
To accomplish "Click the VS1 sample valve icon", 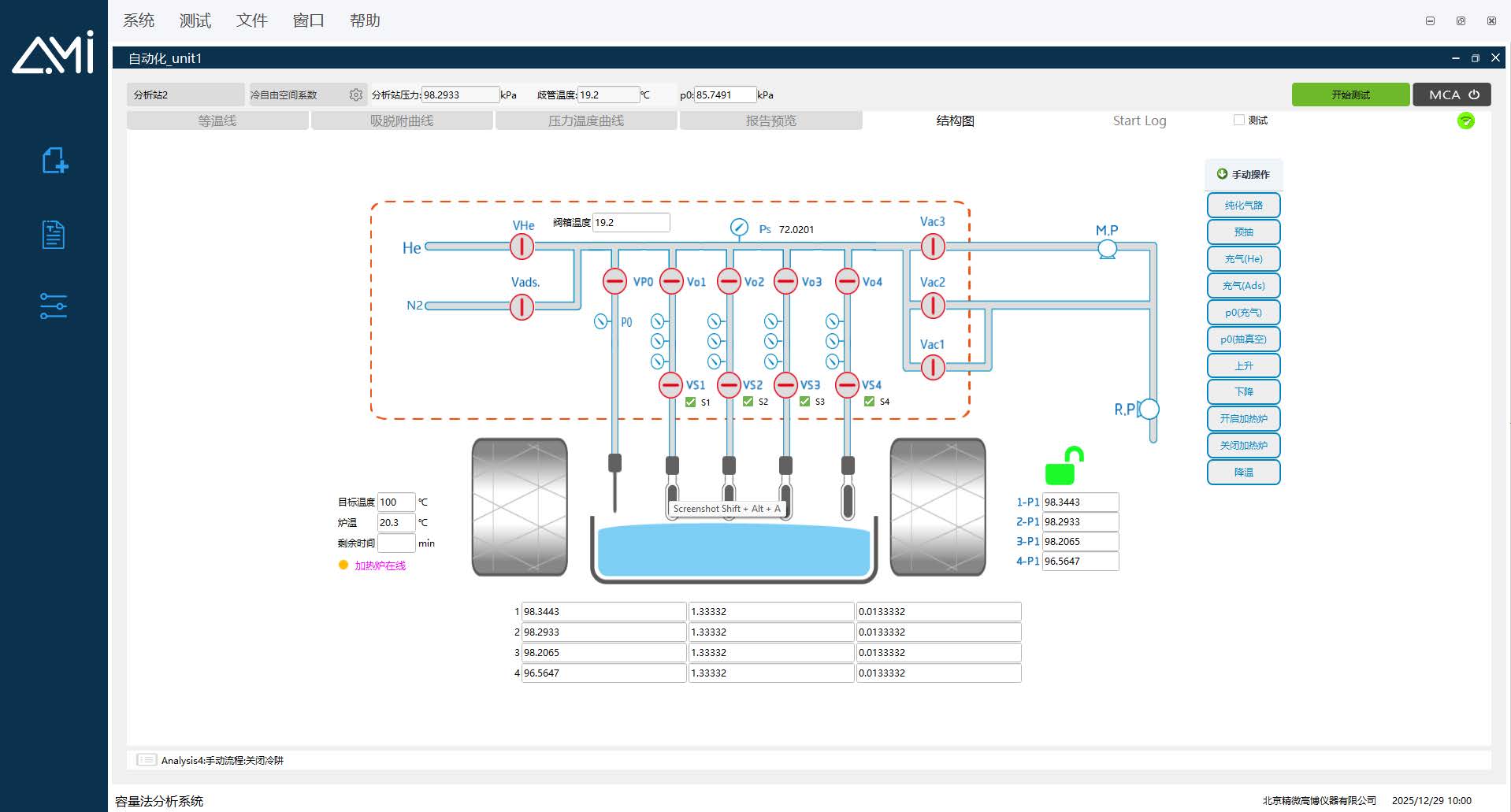I will (x=670, y=385).
